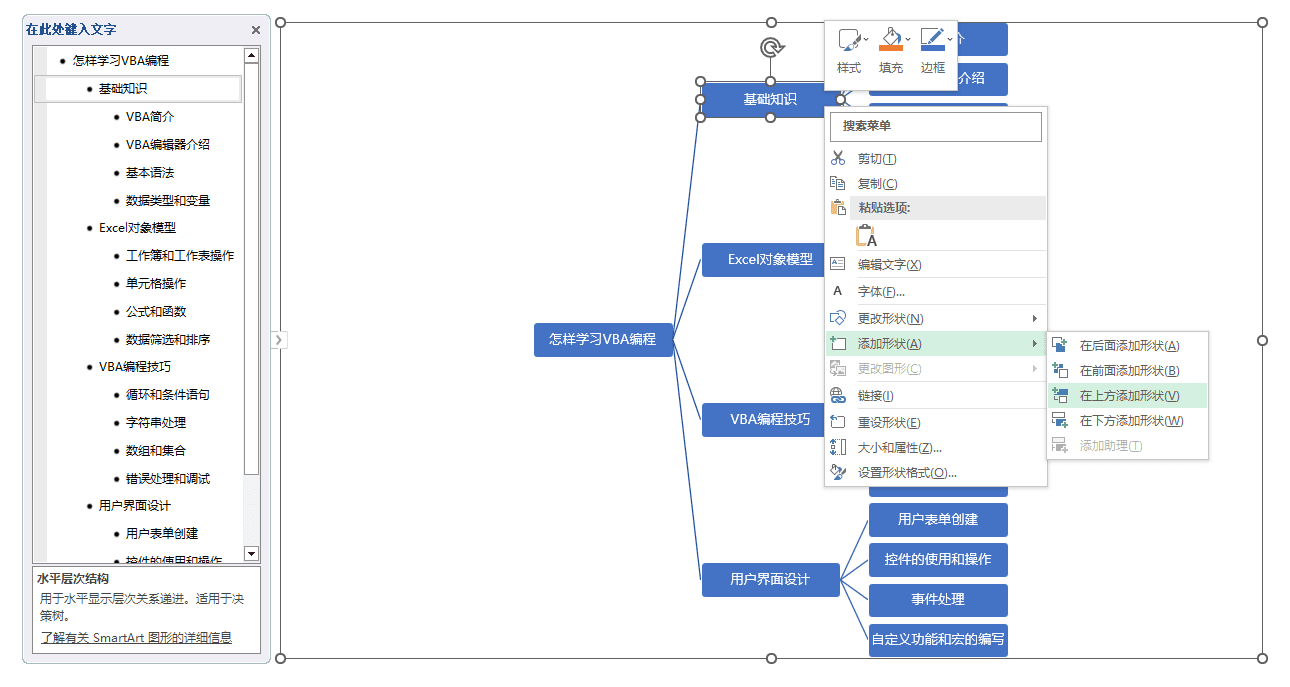
Task: Select 复制(C) from the context menu
Action: [x=936, y=183]
